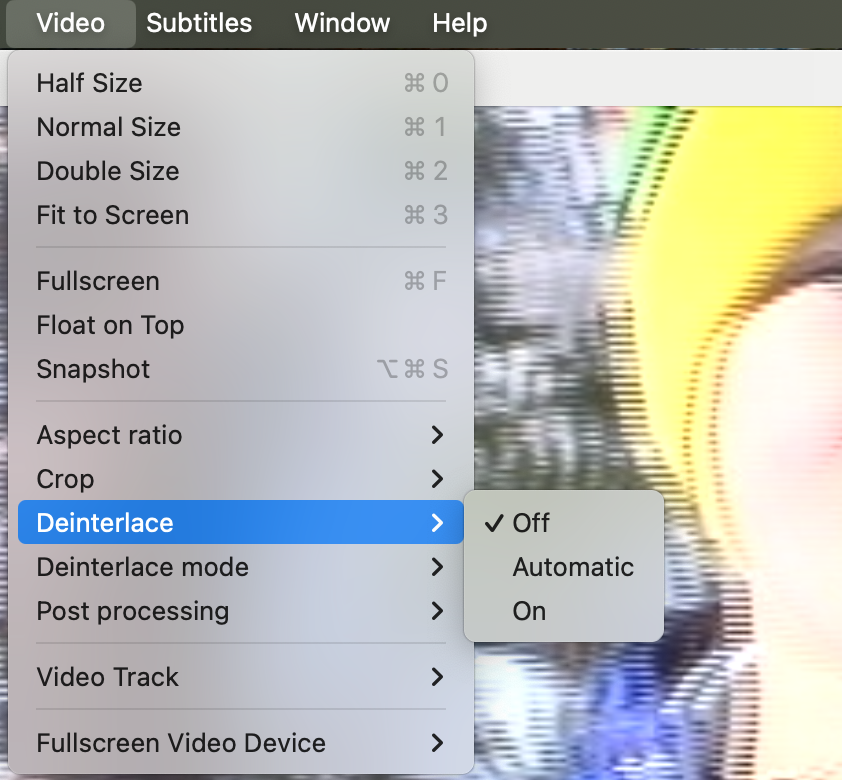The height and width of the screenshot is (780, 842).
Task: Choose Normal Size from Video menu
Action: click(108, 127)
